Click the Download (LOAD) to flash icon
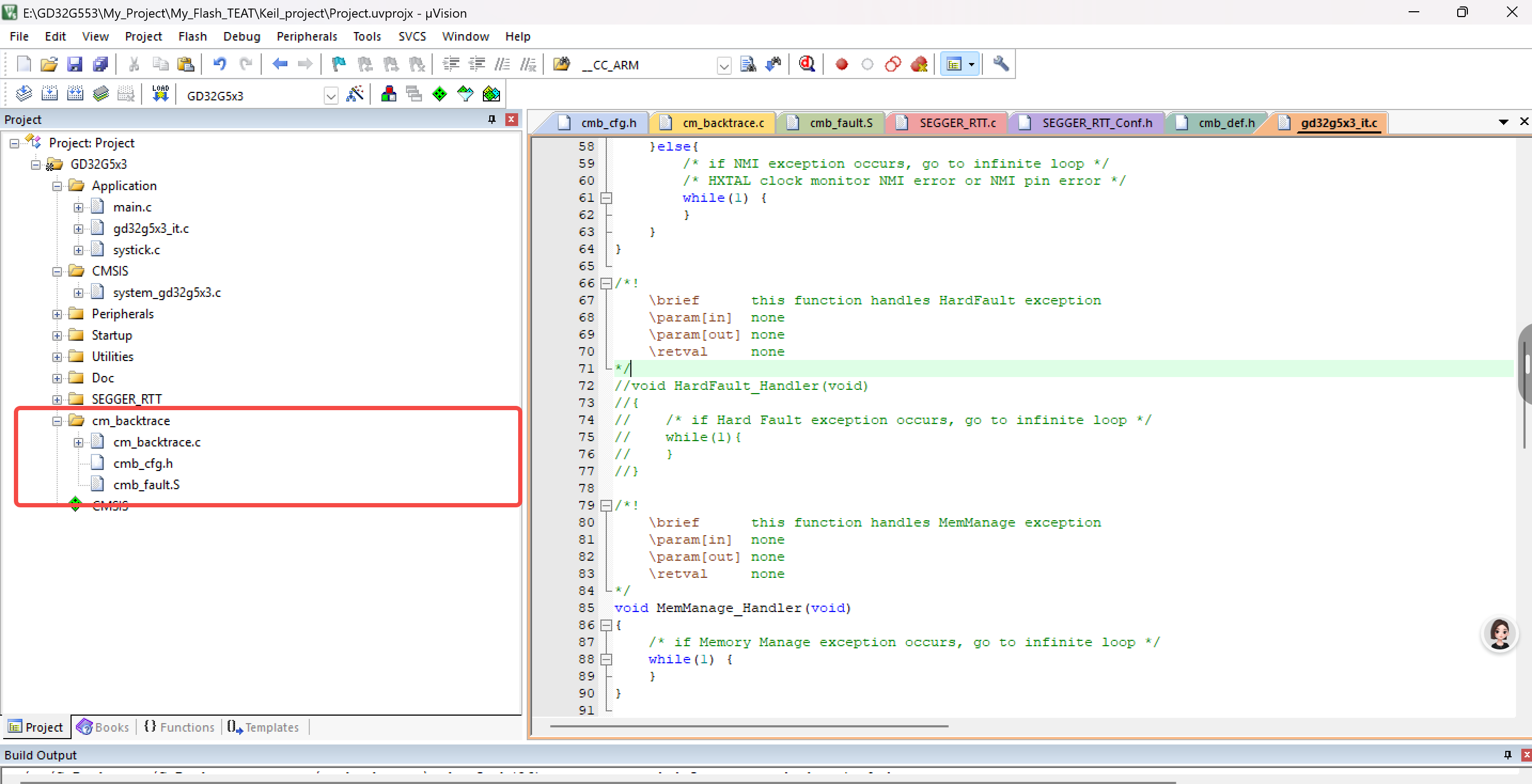The width and height of the screenshot is (1532, 784). point(160,94)
